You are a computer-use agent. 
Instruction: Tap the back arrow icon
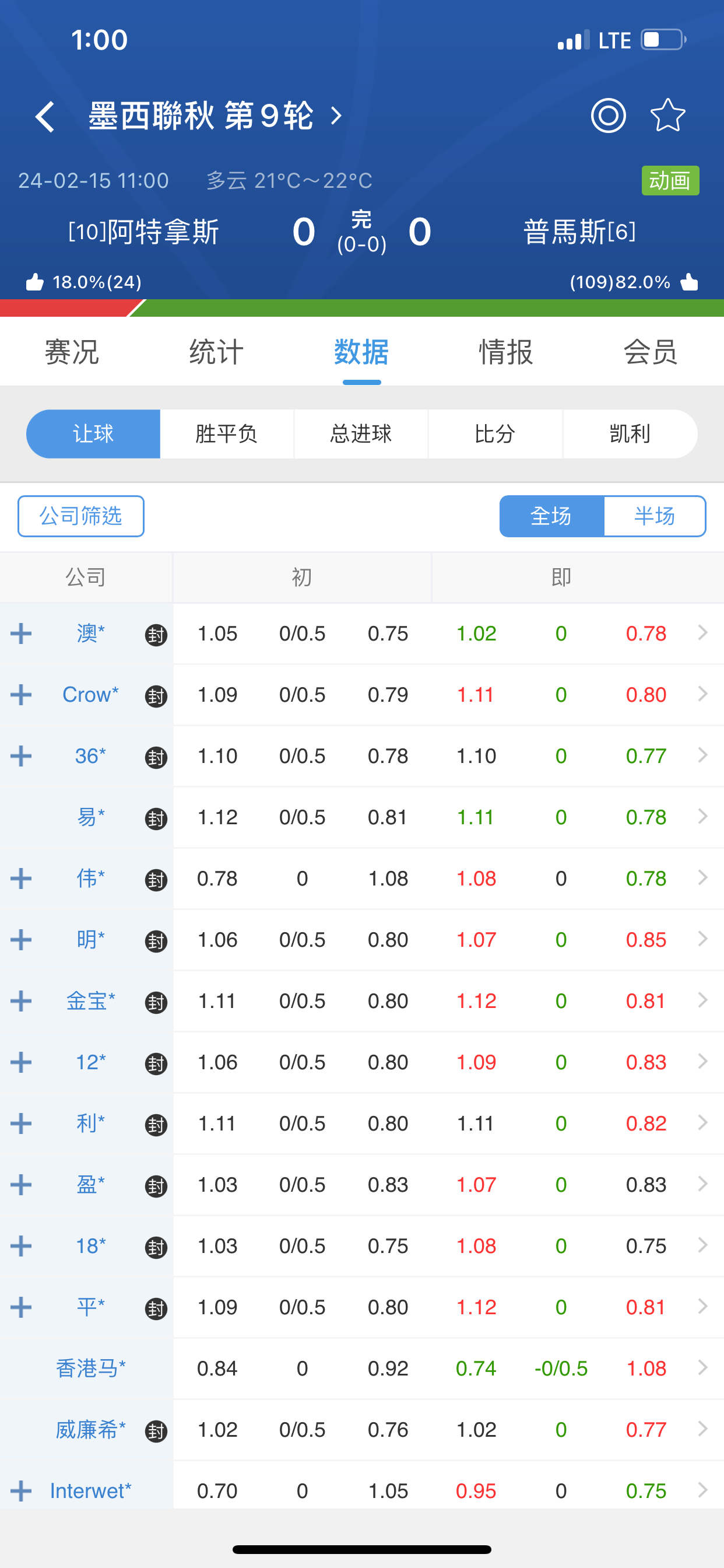click(45, 116)
